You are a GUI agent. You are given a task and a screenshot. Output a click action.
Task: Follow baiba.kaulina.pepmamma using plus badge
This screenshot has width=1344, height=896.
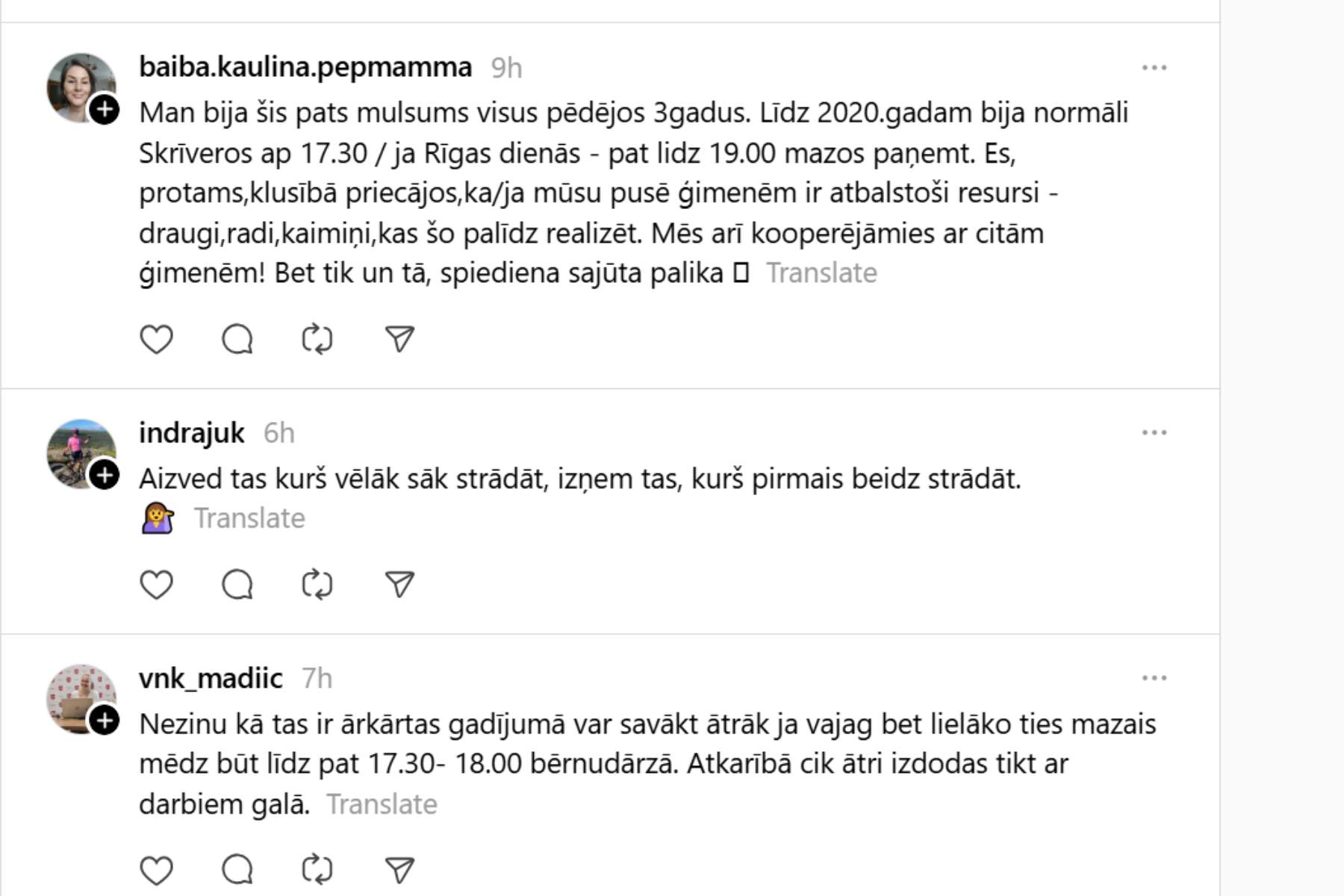105,110
